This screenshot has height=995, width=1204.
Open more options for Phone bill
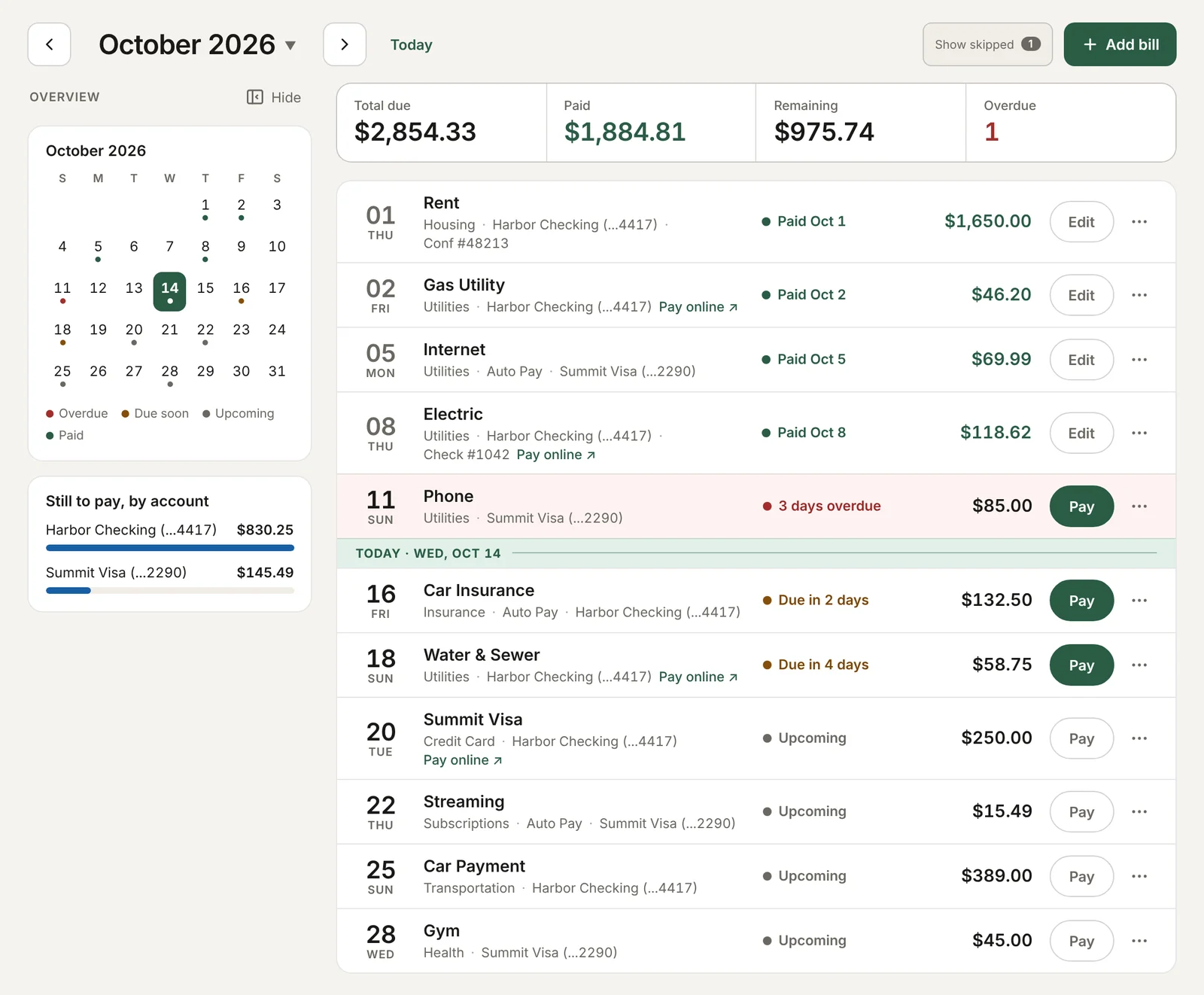[x=1139, y=507]
